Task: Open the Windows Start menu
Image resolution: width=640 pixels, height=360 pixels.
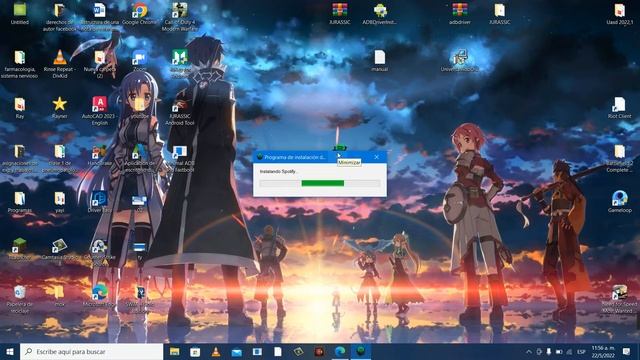Action: coord(10,351)
